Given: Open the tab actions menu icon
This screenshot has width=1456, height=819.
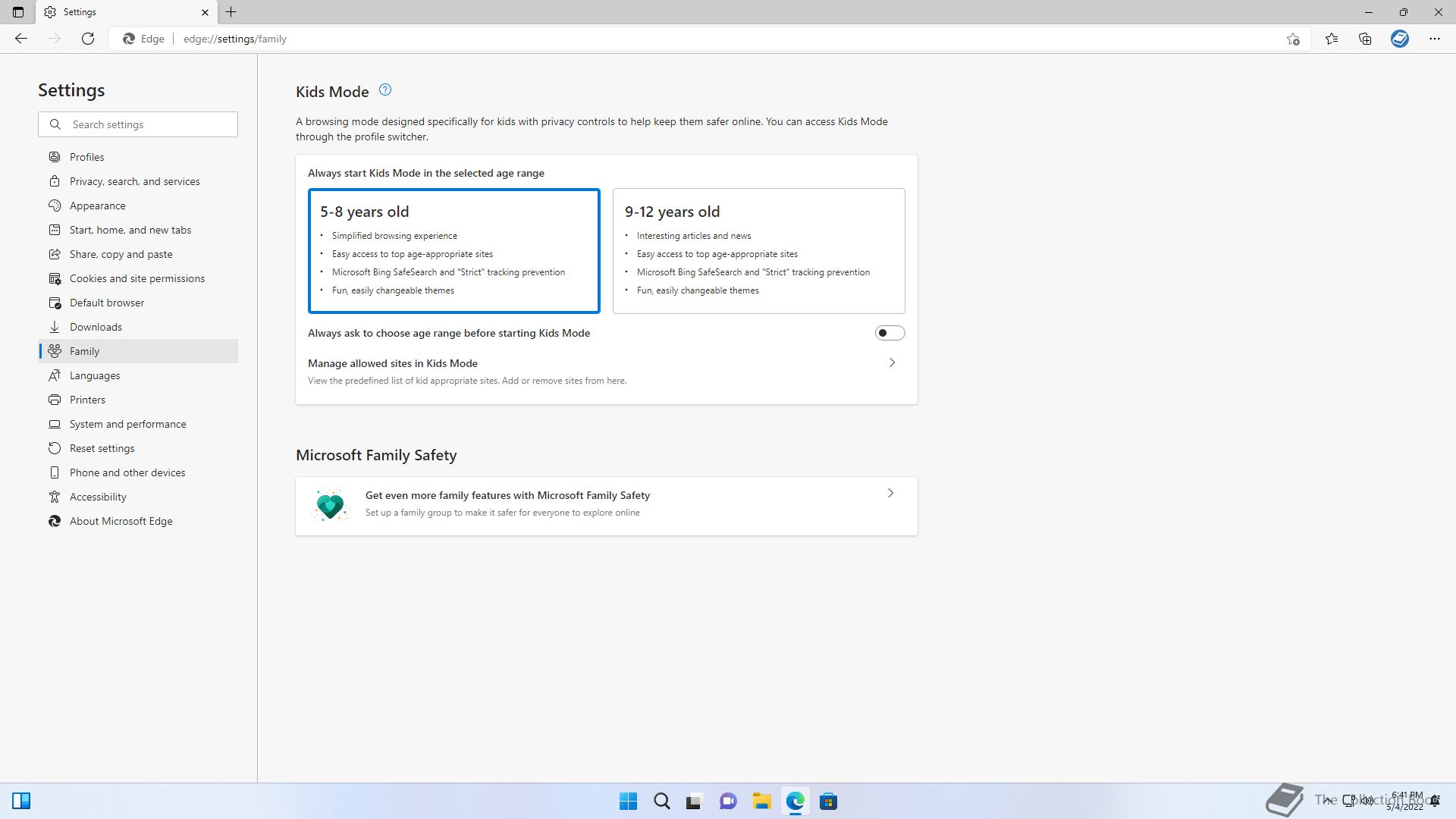Looking at the screenshot, I should (x=18, y=12).
